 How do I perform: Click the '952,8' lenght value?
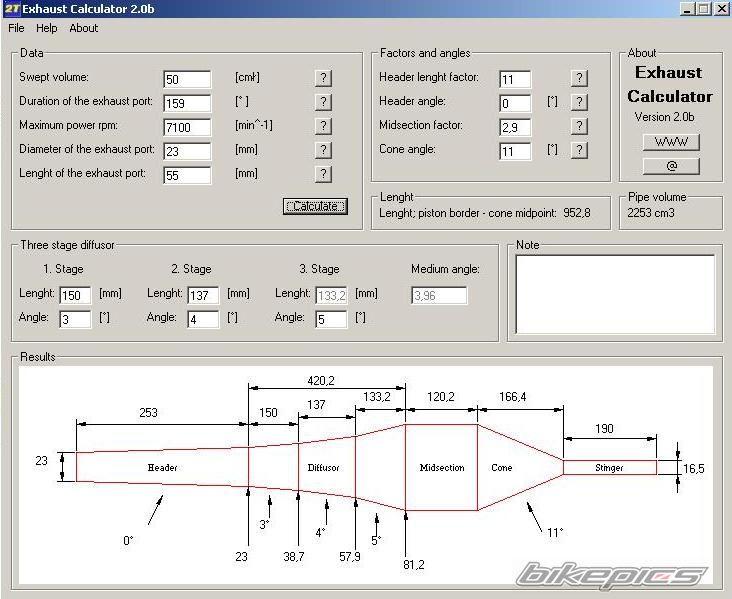(577, 213)
